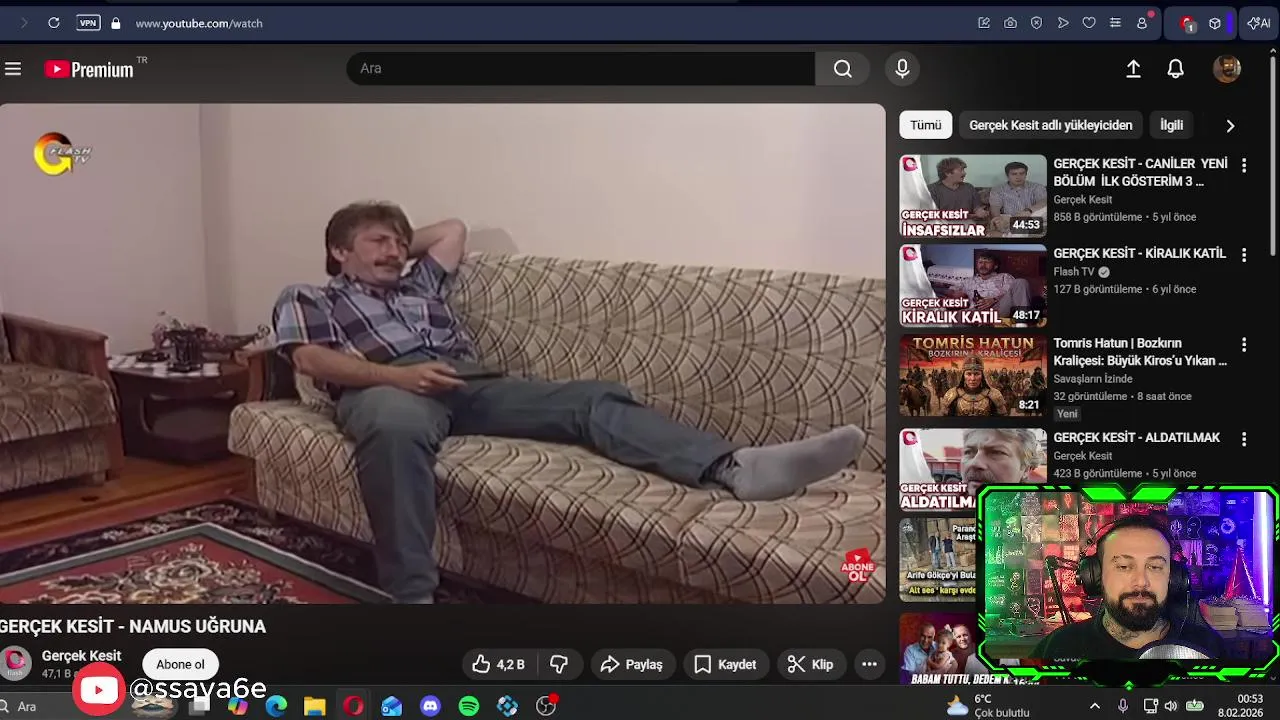Open options for 'ALDATILMAK' video

(x=1244, y=439)
